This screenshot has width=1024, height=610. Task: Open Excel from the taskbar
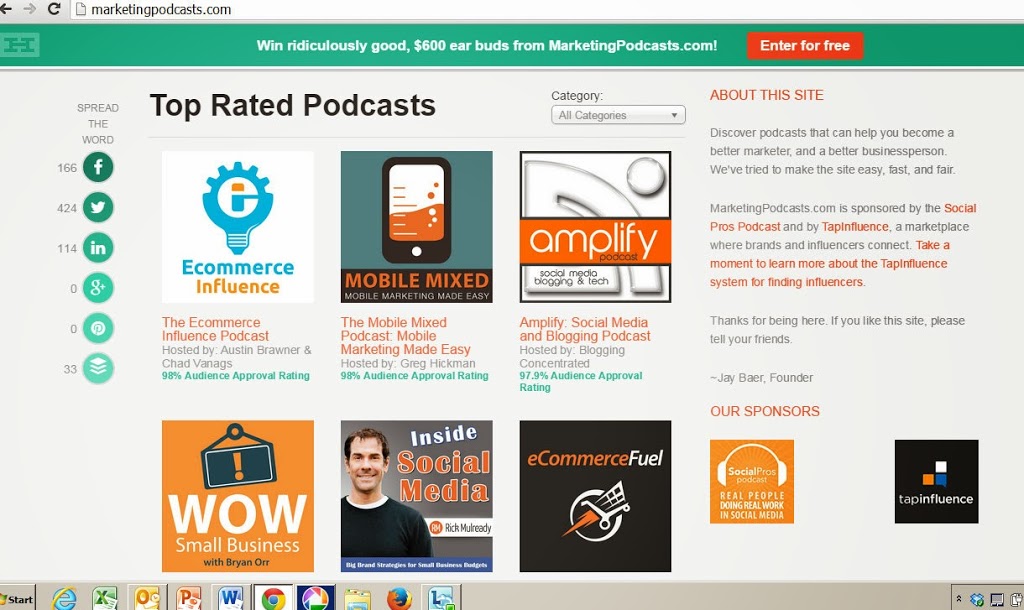point(104,598)
